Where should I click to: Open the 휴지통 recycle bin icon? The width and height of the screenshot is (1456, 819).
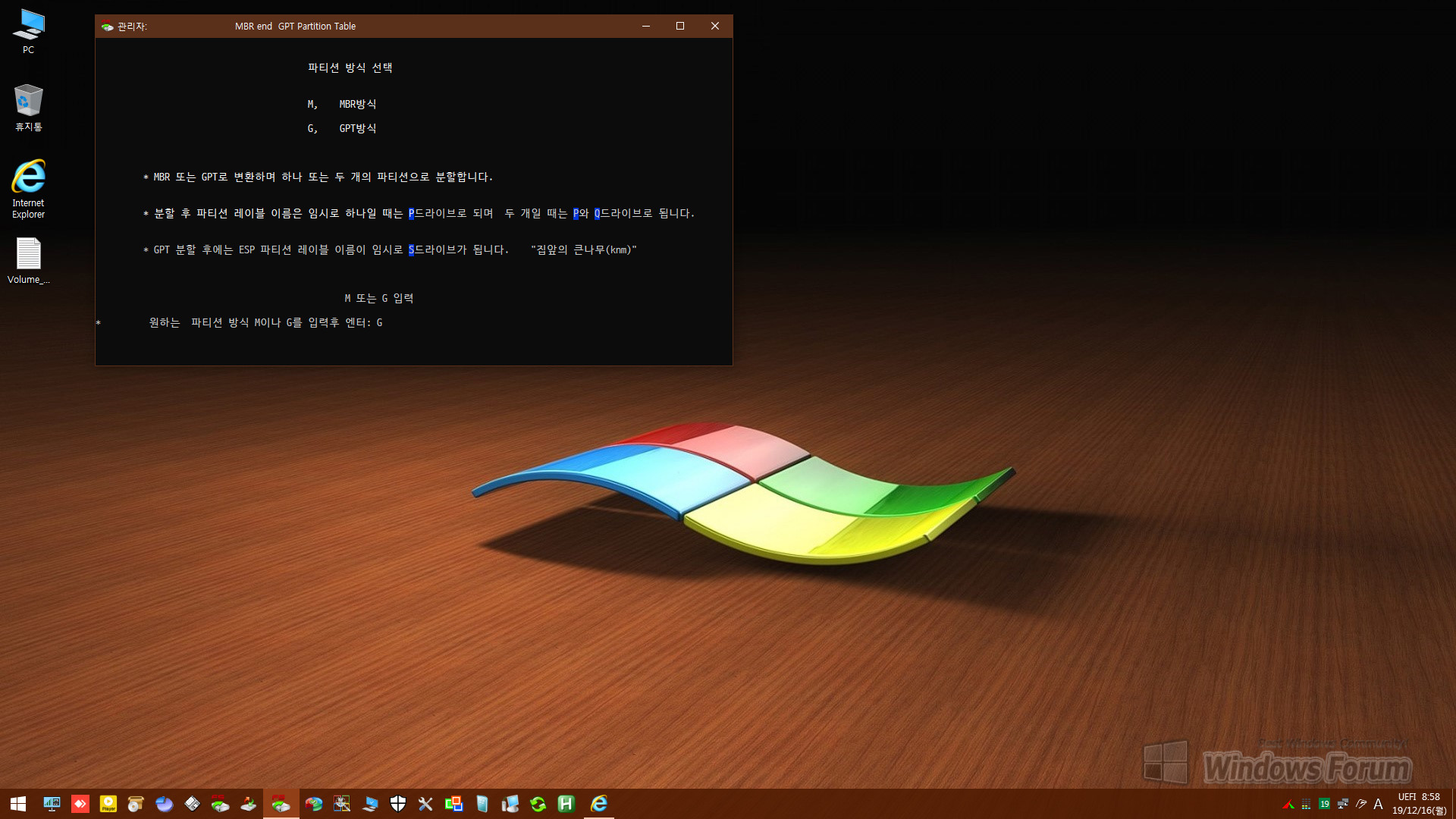pyautogui.click(x=28, y=108)
